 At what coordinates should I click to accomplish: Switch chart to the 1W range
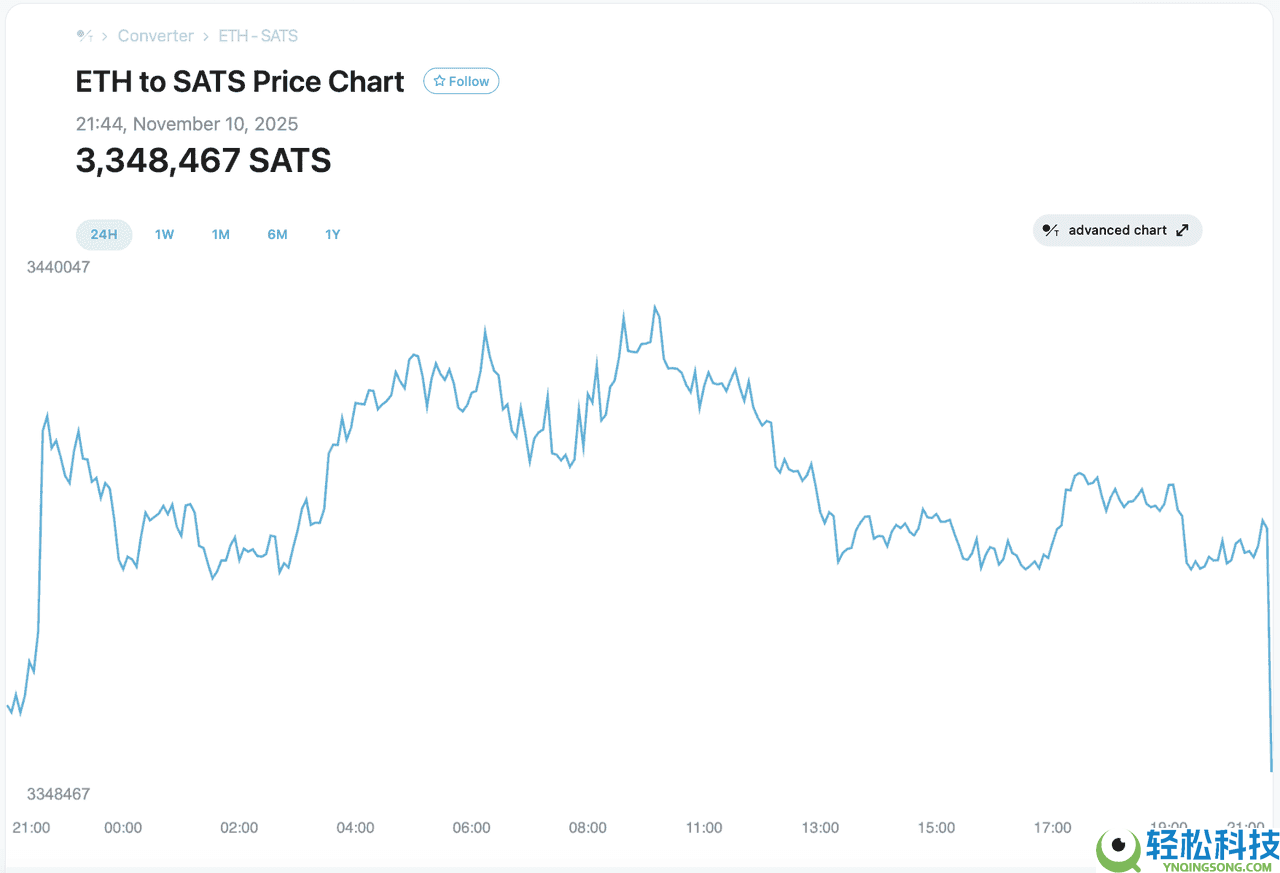pyautogui.click(x=164, y=234)
